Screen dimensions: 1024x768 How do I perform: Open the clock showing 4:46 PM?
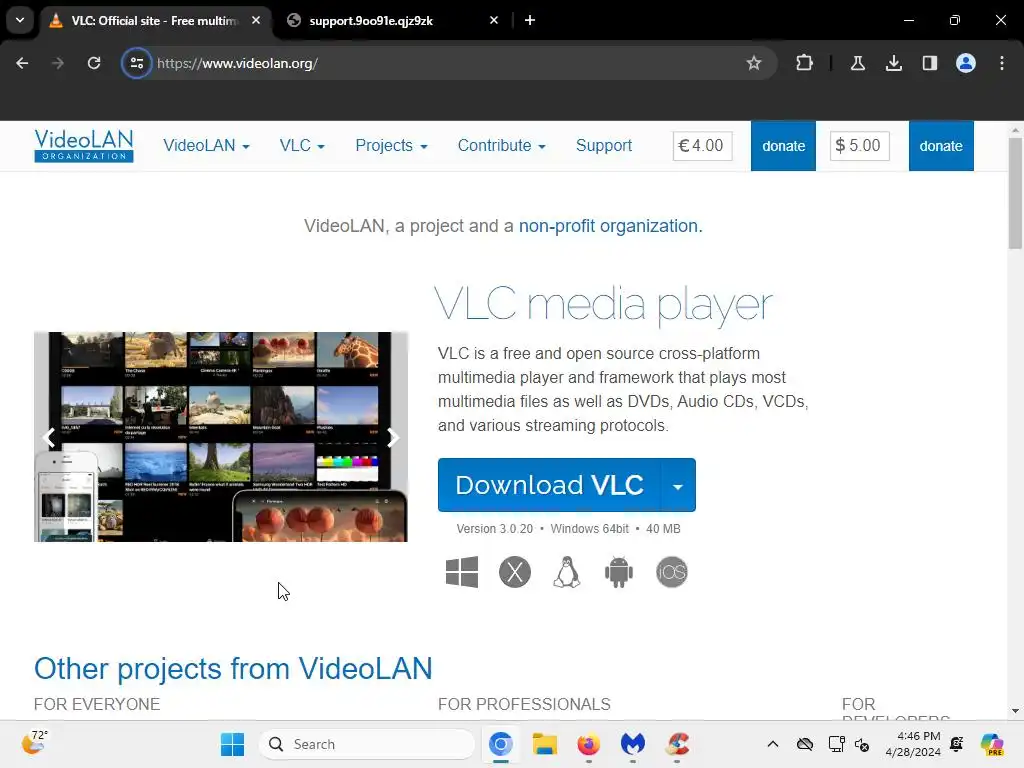coord(913,744)
